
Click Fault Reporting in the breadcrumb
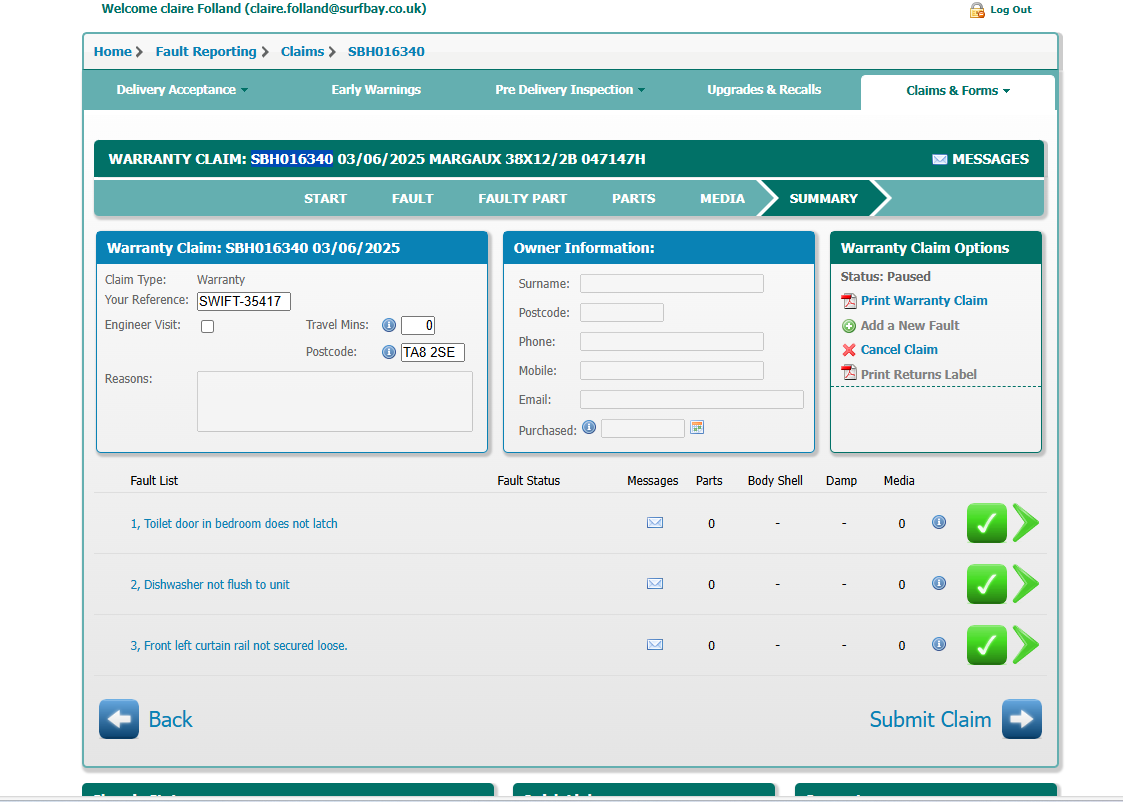(205, 52)
